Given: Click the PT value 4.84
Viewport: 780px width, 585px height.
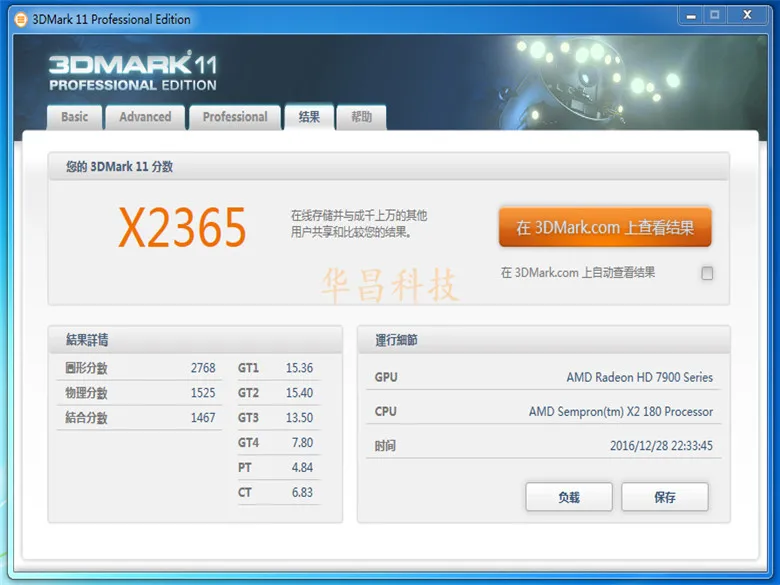Looking at the screenshot, I should tap(302, 468).
